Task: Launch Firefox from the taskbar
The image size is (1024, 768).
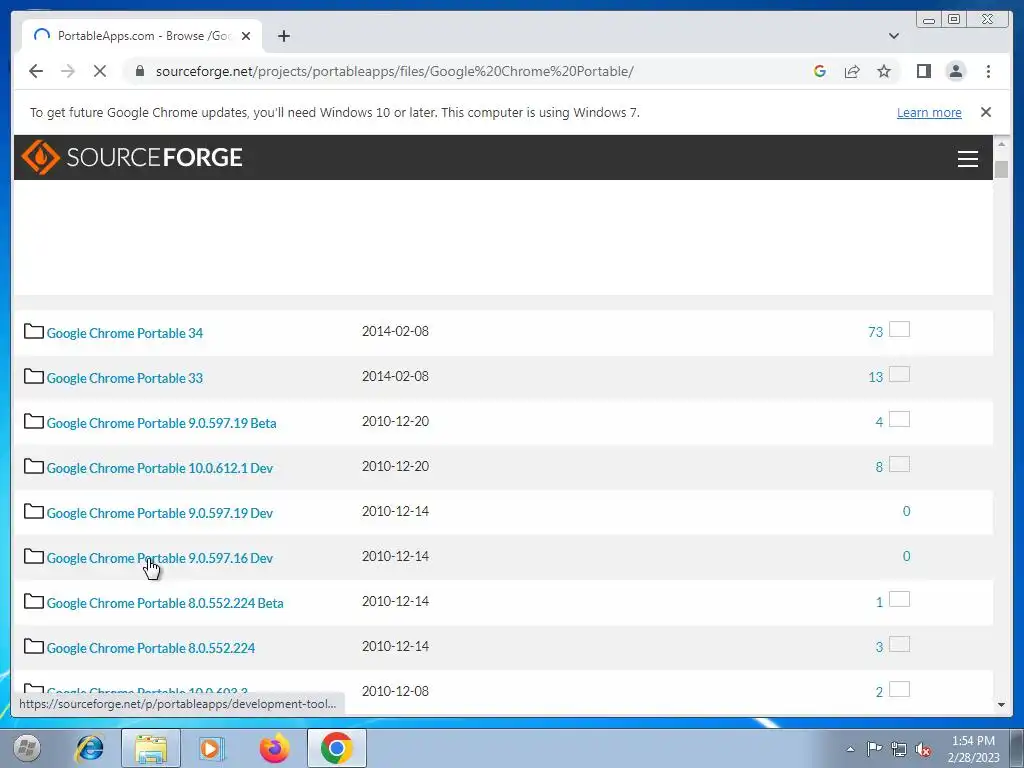Action: pyautogui.click(x=274, y=748)
